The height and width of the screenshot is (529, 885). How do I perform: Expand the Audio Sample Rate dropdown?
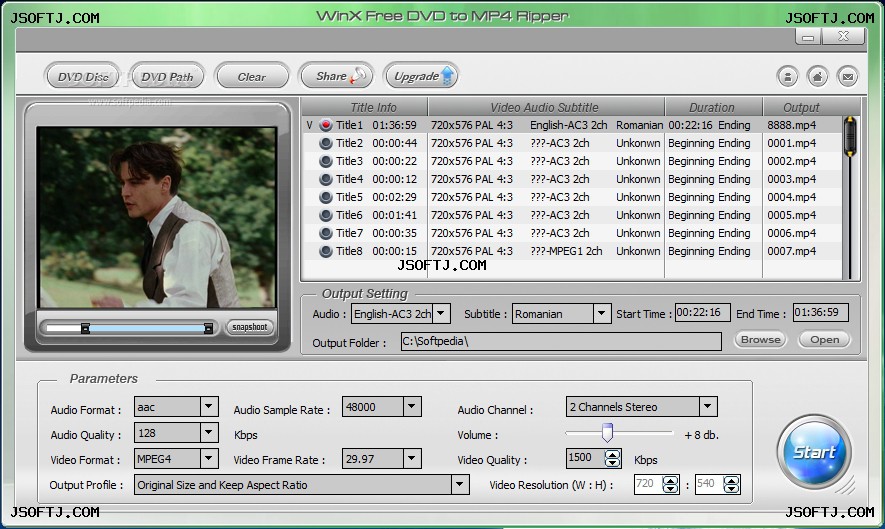click(411, 406)
